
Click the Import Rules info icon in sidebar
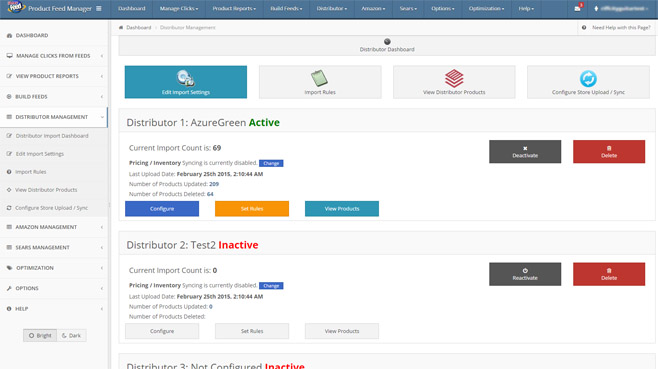tap(9, 172)
